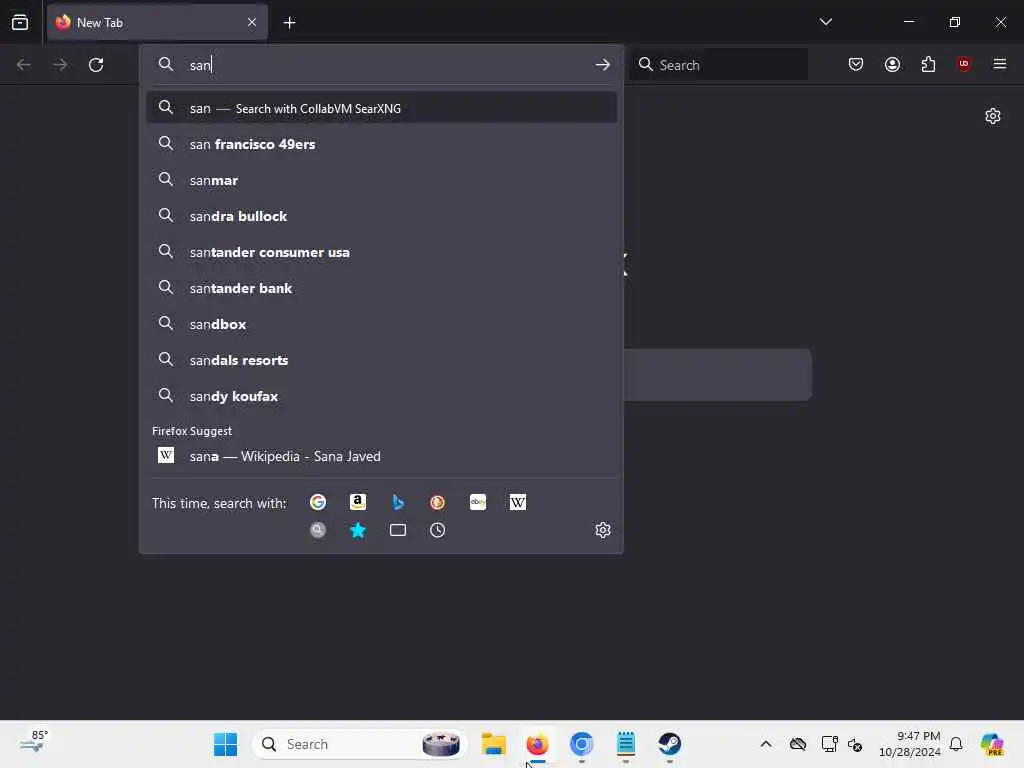Open File Explorer from the taskbar
The width and height of the screenshot is (1024, 768).
click(494, 744)
